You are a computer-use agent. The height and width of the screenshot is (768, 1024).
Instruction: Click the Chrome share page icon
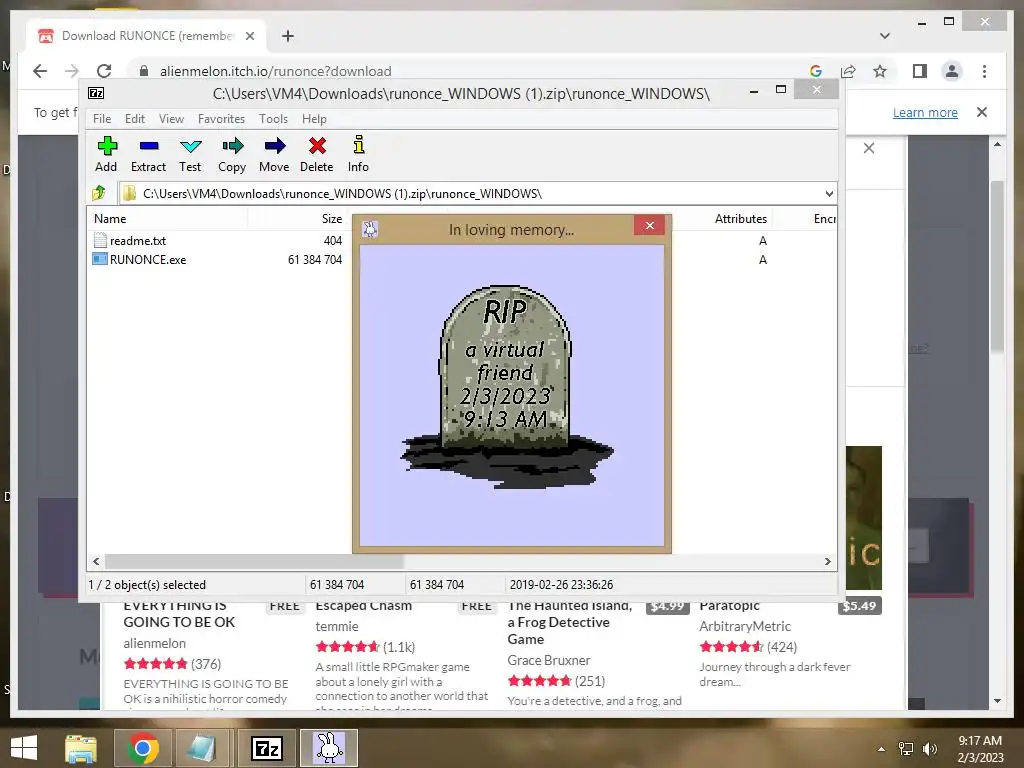(848, 71)
